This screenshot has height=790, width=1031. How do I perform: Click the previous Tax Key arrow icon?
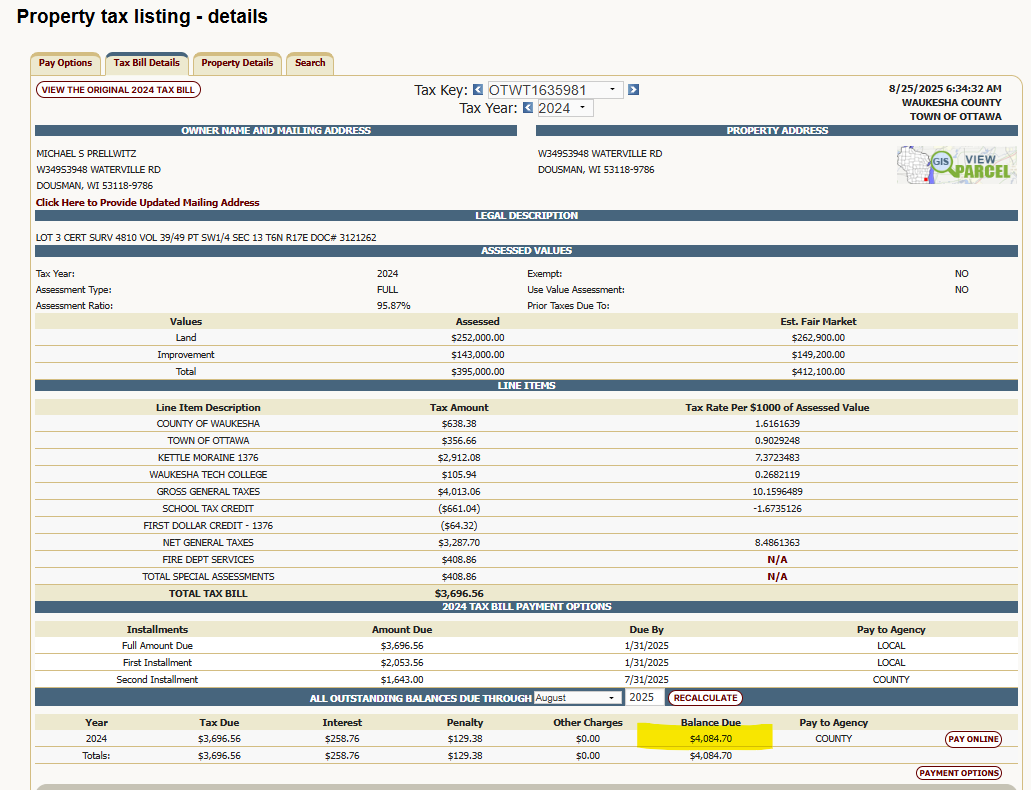pyautogui.click(x=478, y=90)
